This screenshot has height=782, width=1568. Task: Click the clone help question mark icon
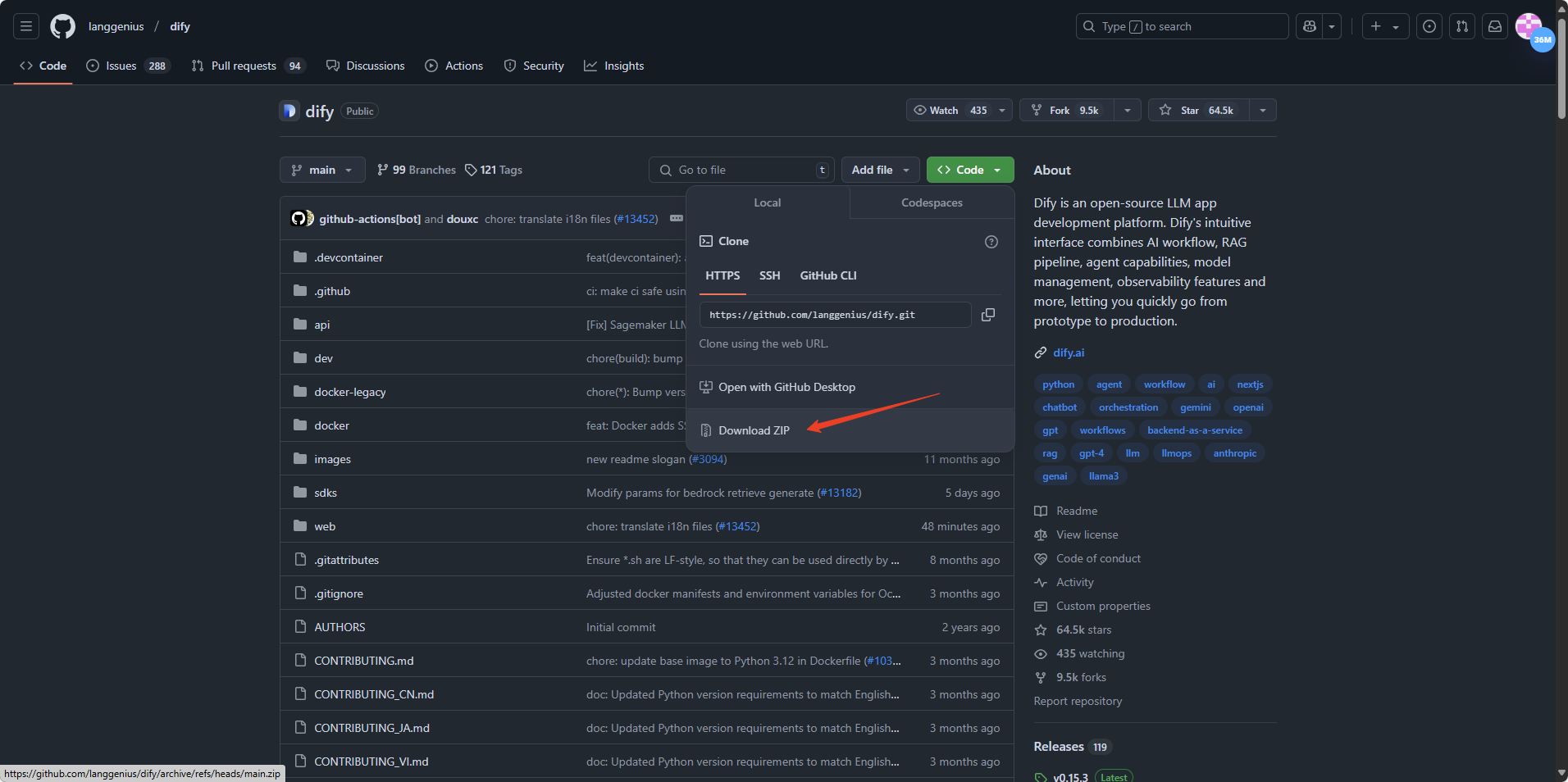point(991,242)
